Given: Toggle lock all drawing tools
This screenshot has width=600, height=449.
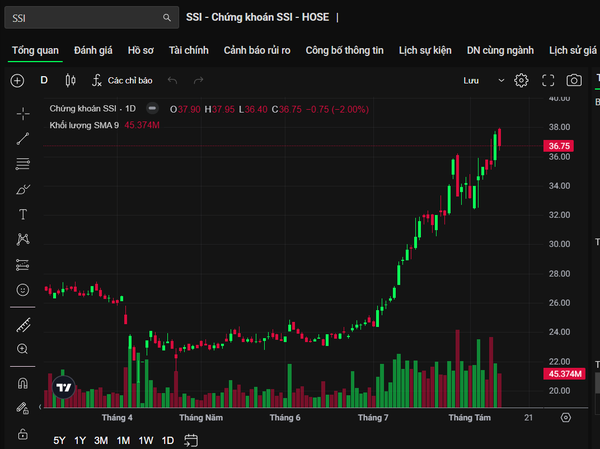Looking at the screenshot, I should tap(23, 434).
